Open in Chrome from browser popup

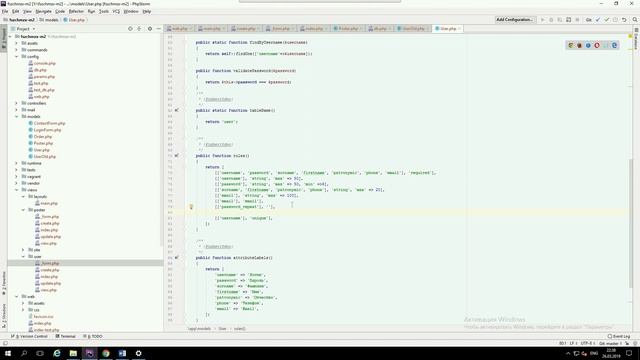571,45
